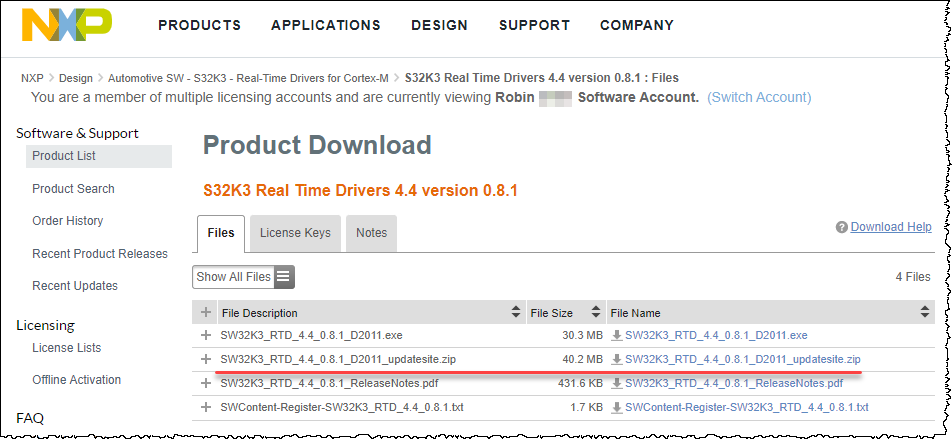Click the 4 Files count text
952x440 pixels.
[x=913, y=277]
